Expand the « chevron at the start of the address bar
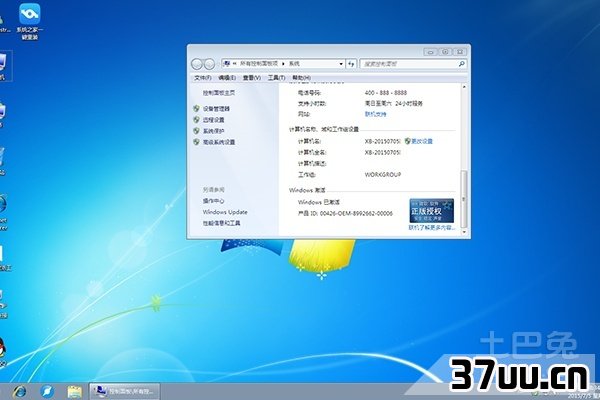This screenshot has height=400, width=600. click(234, 64)
